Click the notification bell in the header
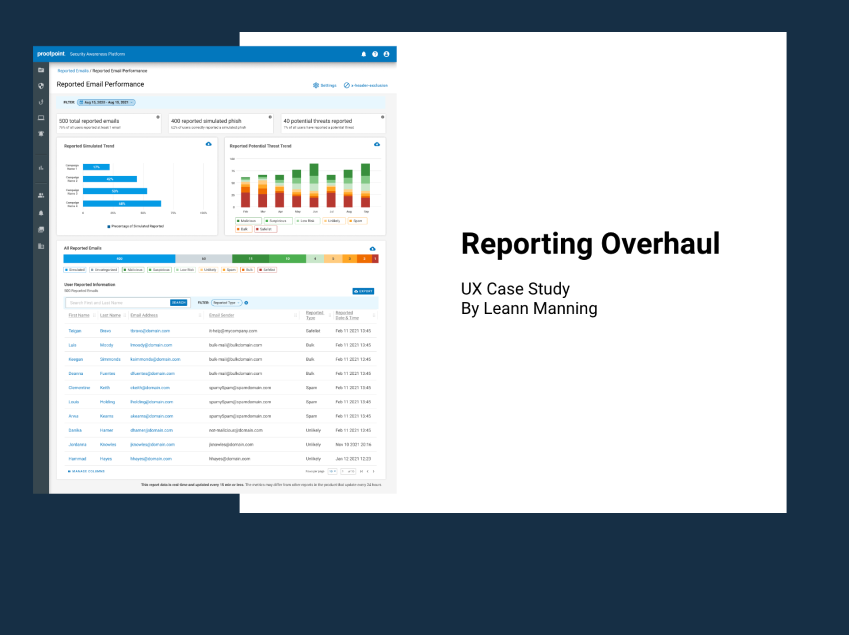The width and height of the screenshot is (849, 635). [363, 54]
